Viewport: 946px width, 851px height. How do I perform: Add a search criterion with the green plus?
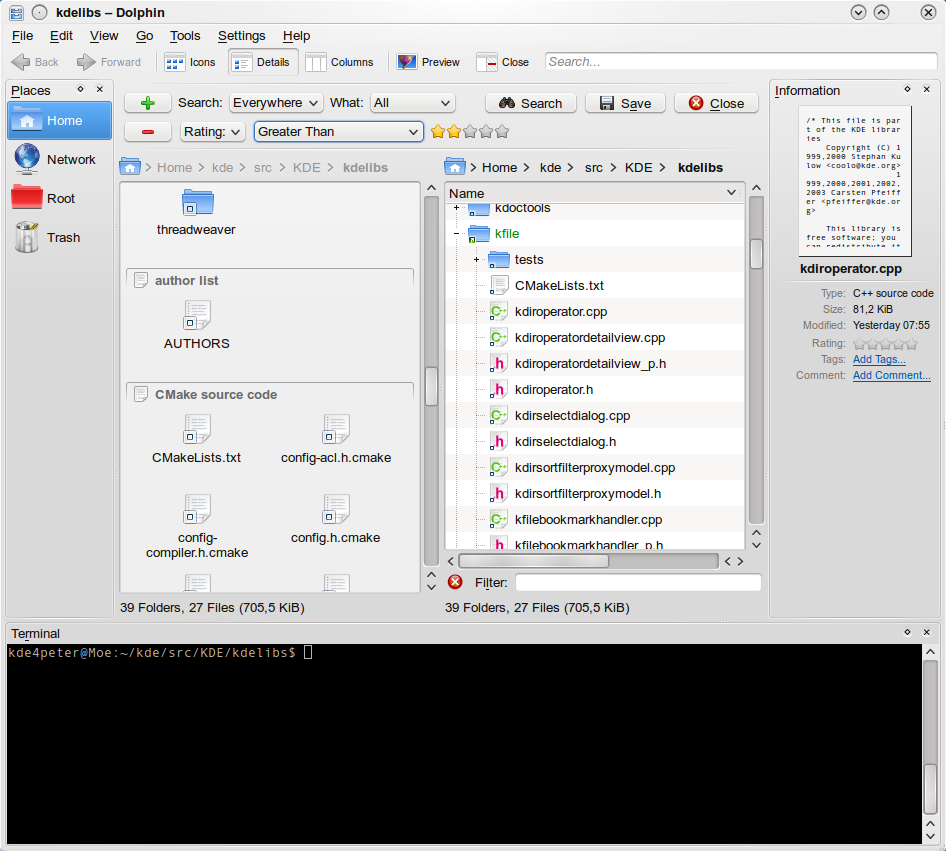[x=148, y=102]
